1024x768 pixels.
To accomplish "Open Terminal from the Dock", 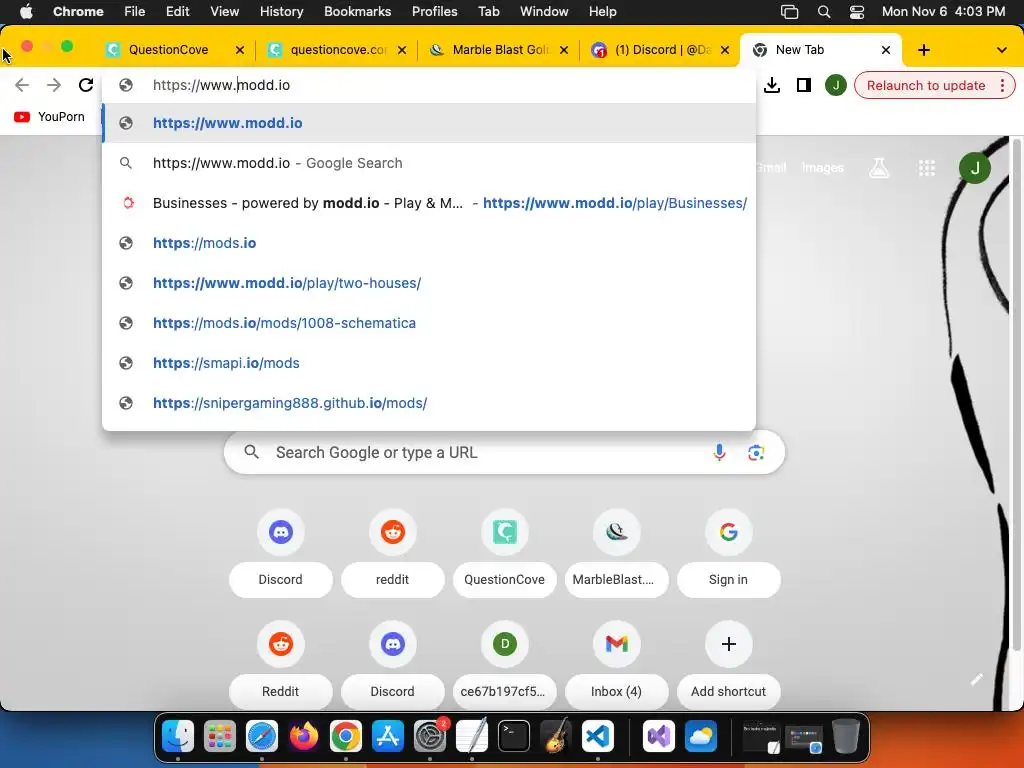I will [x=514, y=737].
